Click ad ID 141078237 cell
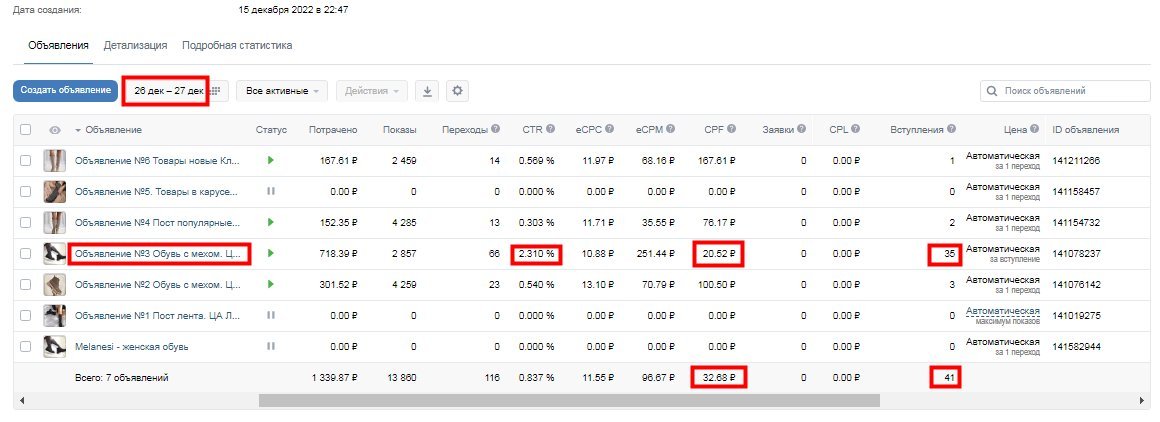 (x=1076, y=254)
